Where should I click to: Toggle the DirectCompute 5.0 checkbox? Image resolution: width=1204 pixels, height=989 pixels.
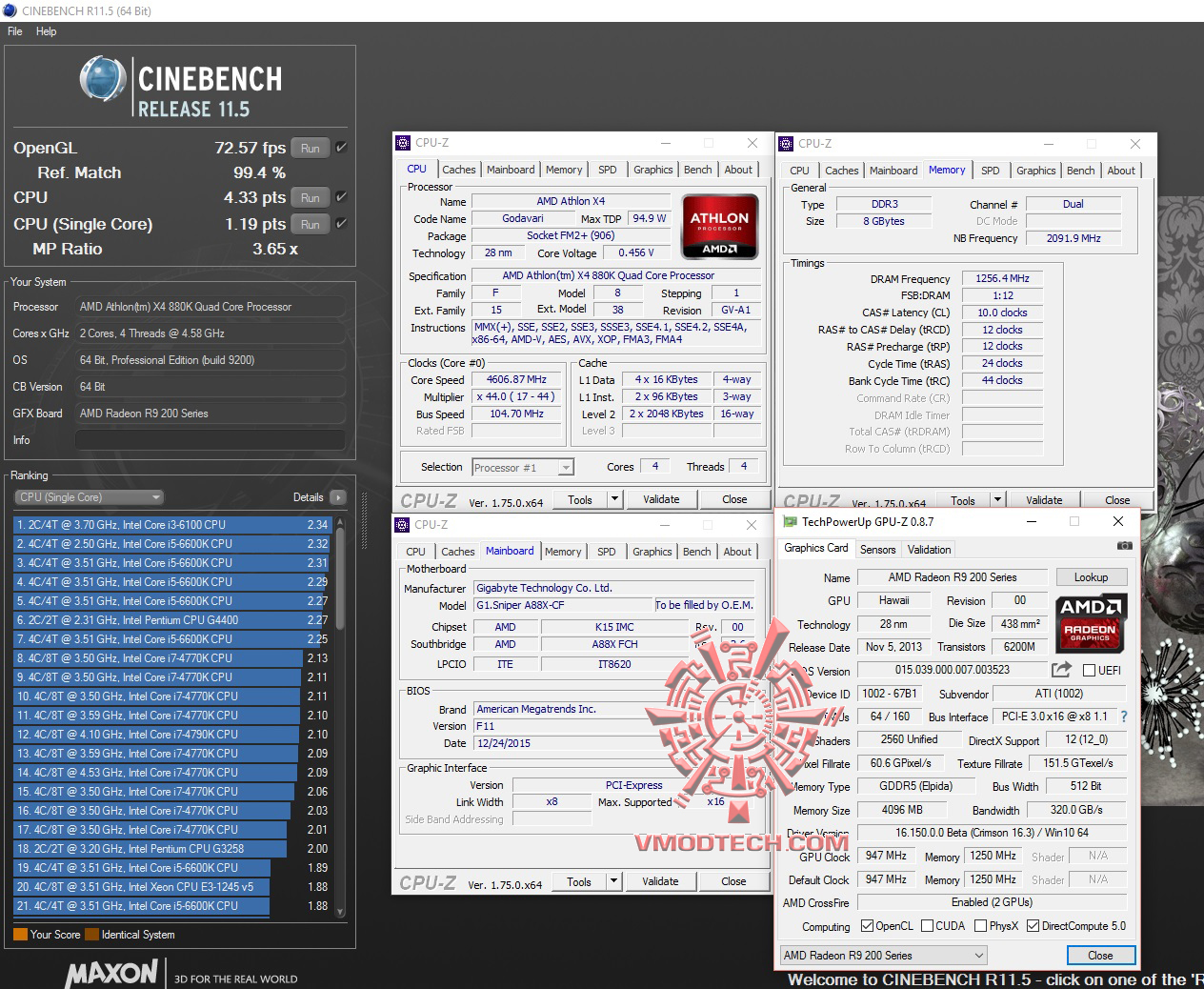(x=1033, y=926)
